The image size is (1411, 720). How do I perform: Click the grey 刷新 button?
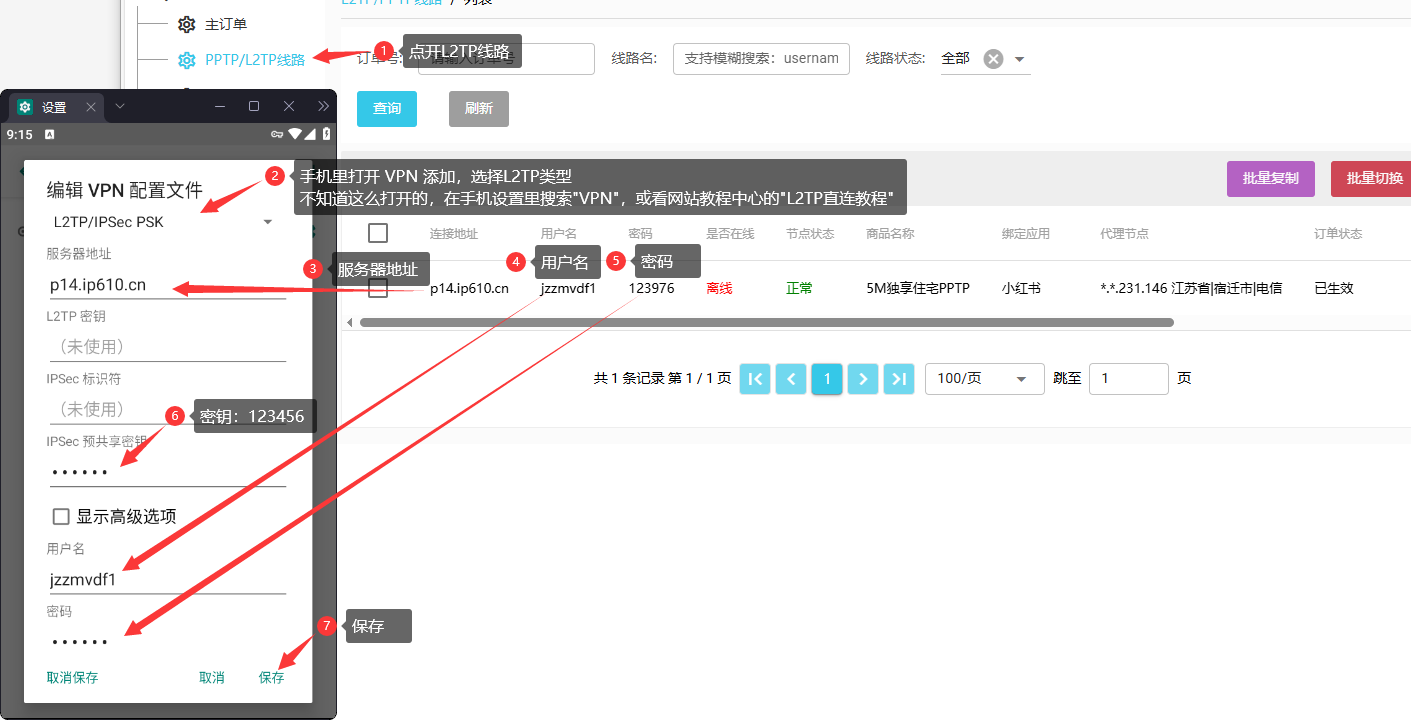(479, 109)
